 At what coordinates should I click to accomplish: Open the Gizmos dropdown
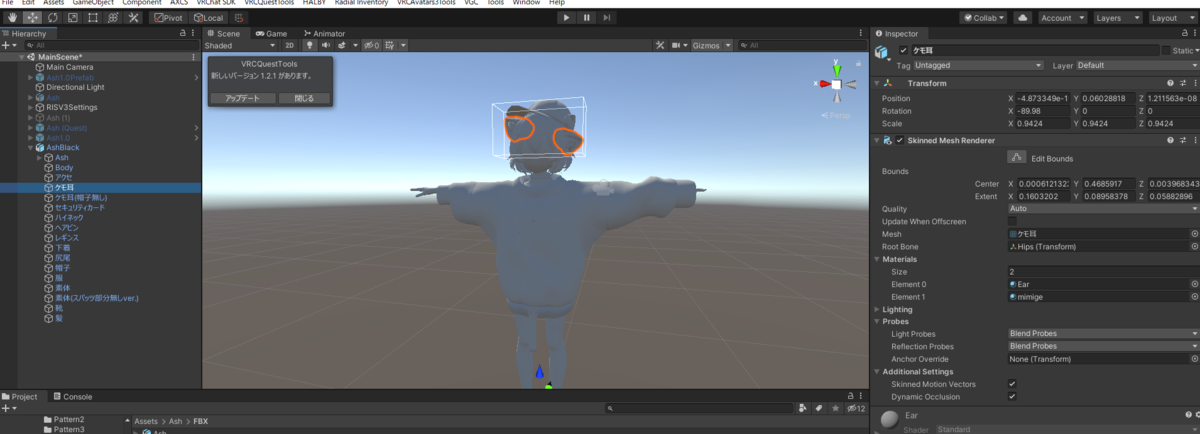711,45
